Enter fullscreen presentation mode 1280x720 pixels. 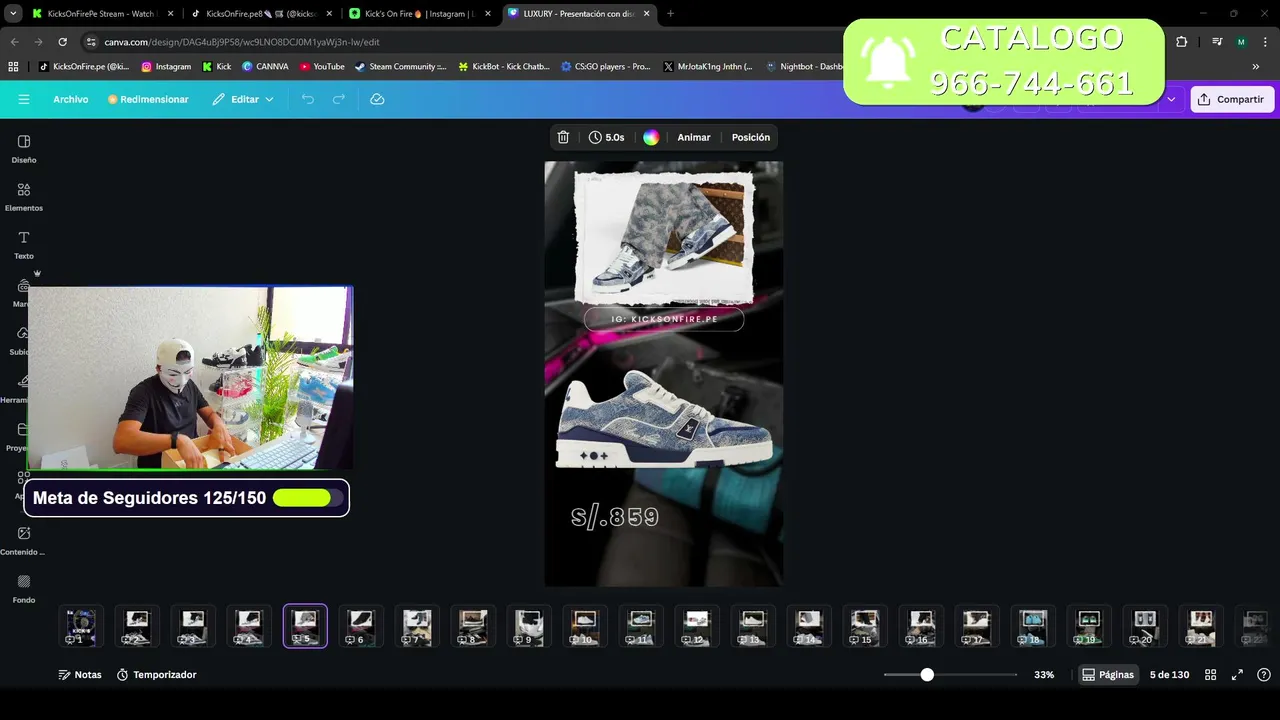[1237, 675]
